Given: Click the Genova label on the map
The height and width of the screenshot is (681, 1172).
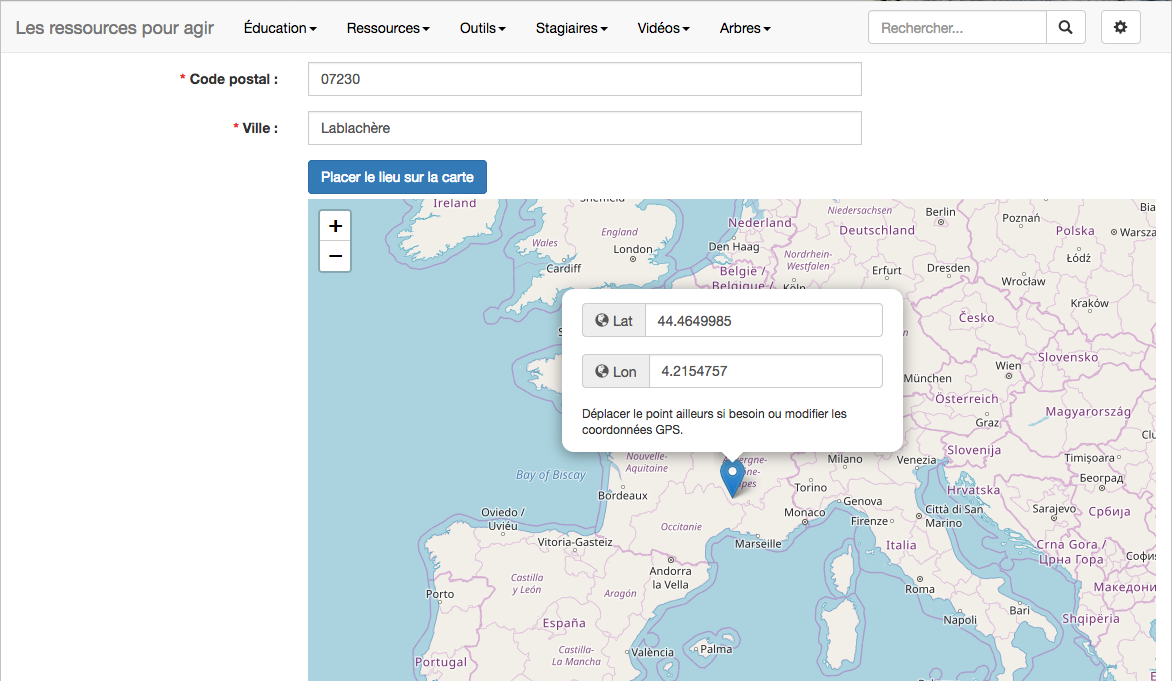Looking at the screenshot, I should click(x=863, y=501).
